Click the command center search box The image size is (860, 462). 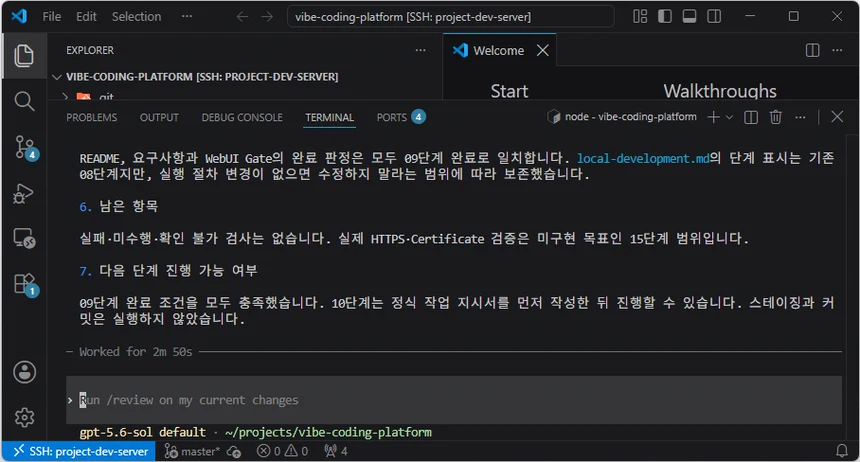(x=450, y=17)
